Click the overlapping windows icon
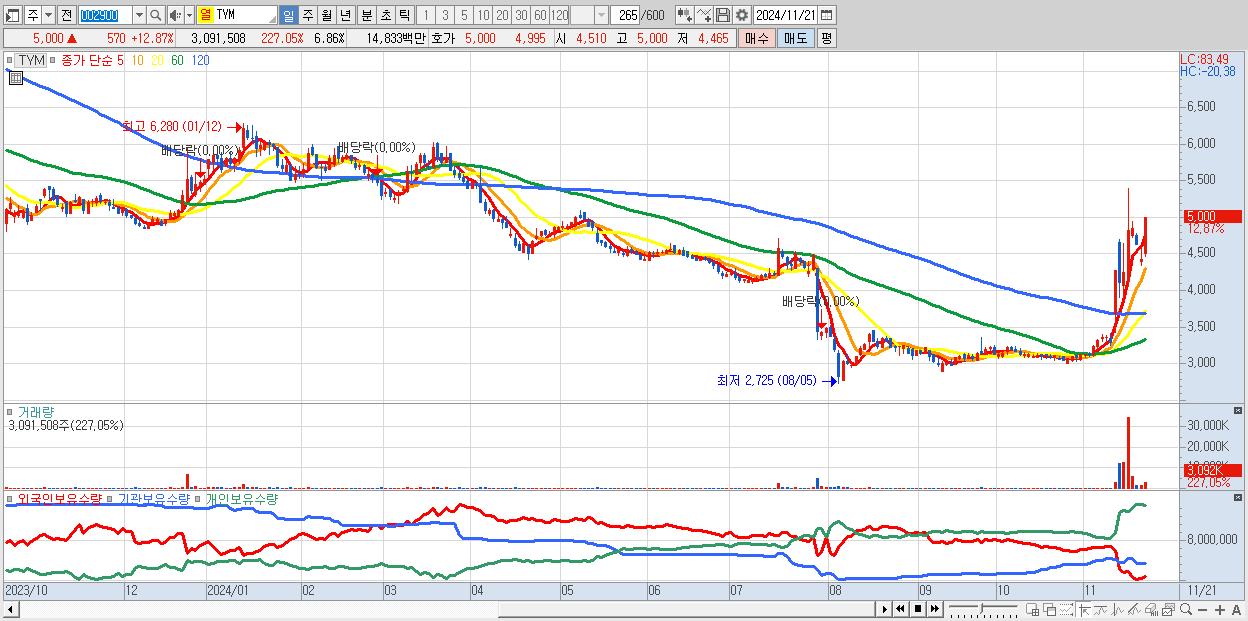The image size is (1248, 621). [x=1050, y=609]
